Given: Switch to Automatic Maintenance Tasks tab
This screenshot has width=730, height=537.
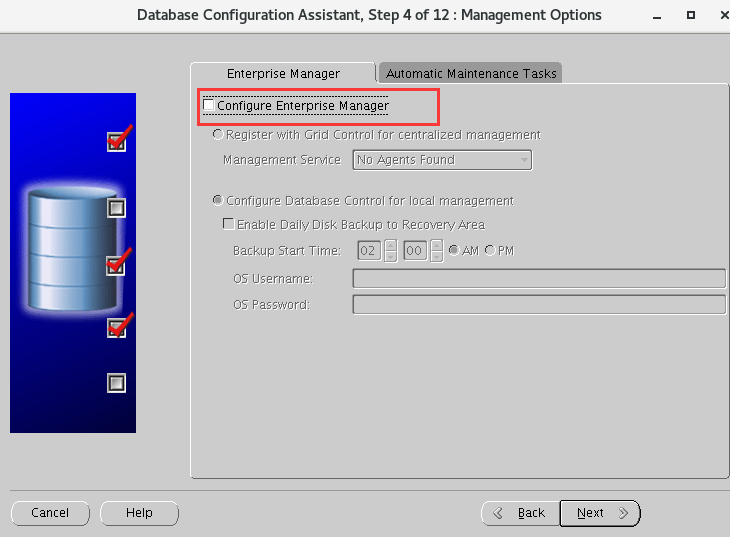Looking at the screenshot, I should 471,73.
